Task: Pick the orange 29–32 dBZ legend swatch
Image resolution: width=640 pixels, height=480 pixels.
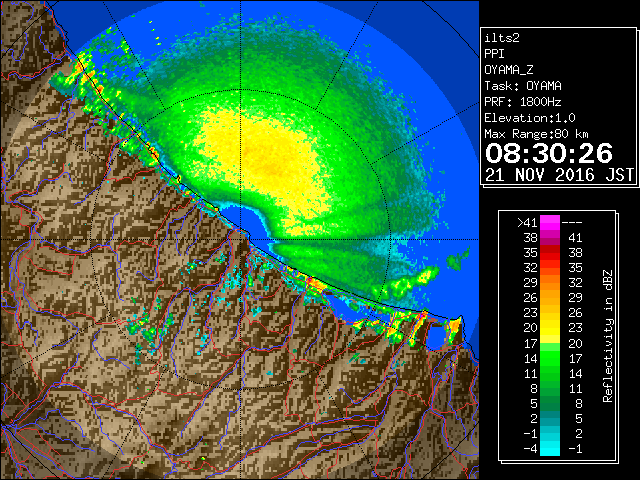Action: click(x=550, y=283)
